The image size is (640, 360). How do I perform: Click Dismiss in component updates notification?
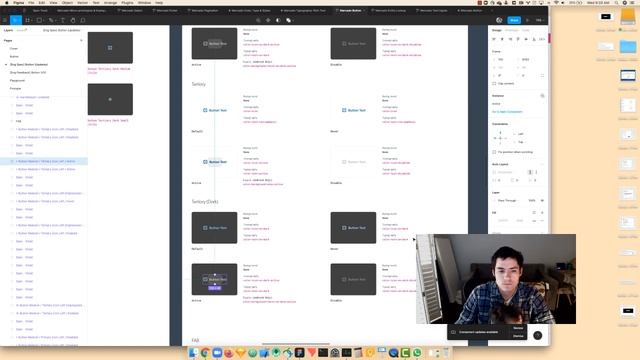pyautogui.click(x=518, y=336)
